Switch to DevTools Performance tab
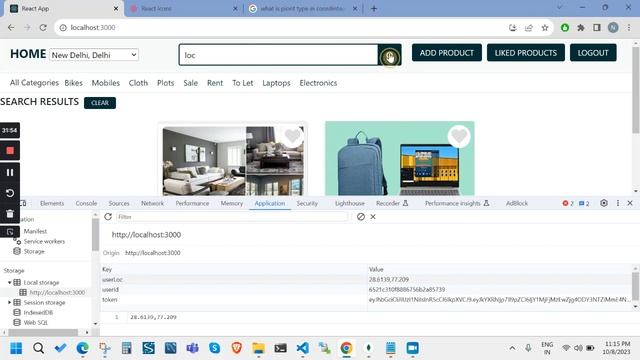 click(192, 203)
